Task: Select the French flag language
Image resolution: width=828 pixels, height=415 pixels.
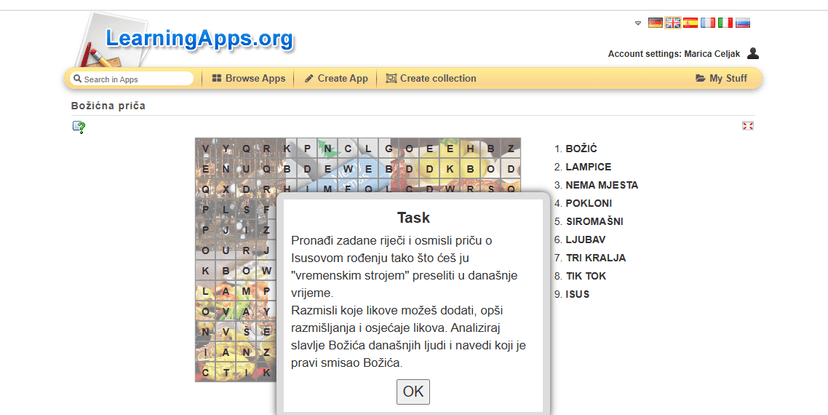Action: pos(708,23)
